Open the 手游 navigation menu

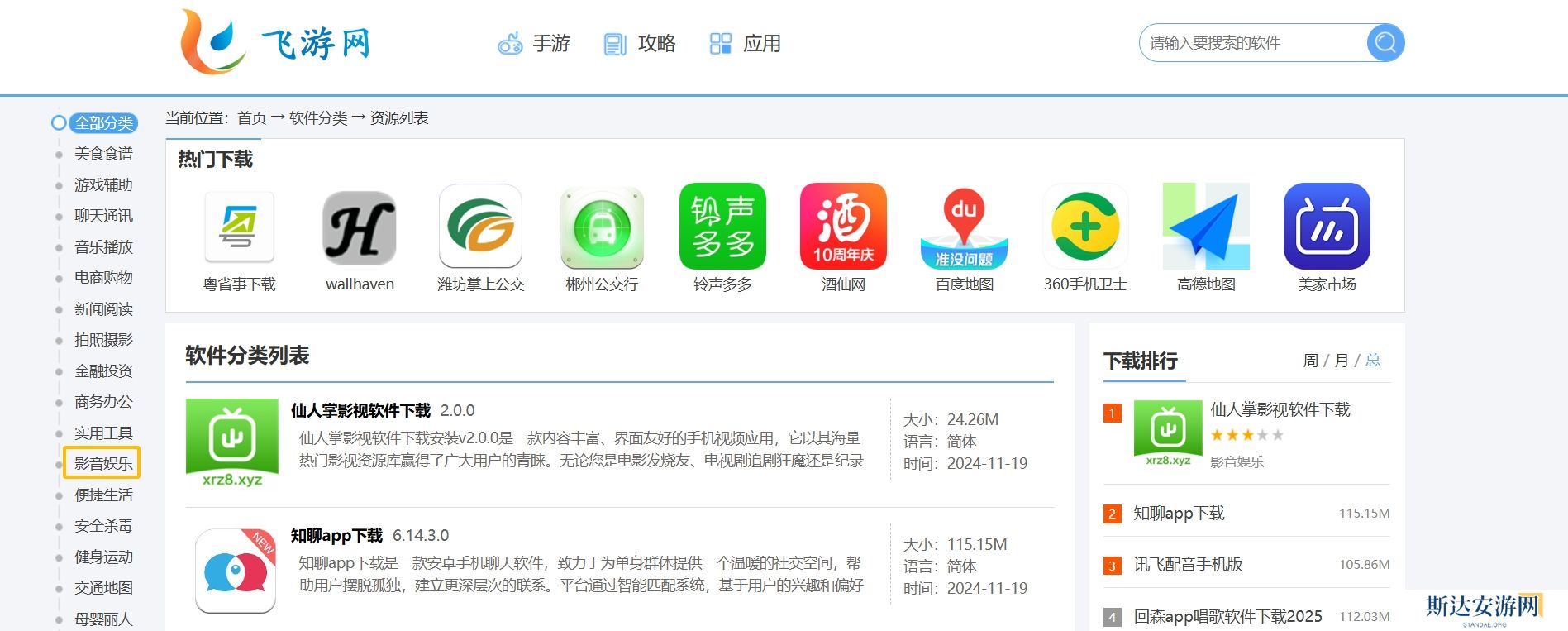point(535,43)
